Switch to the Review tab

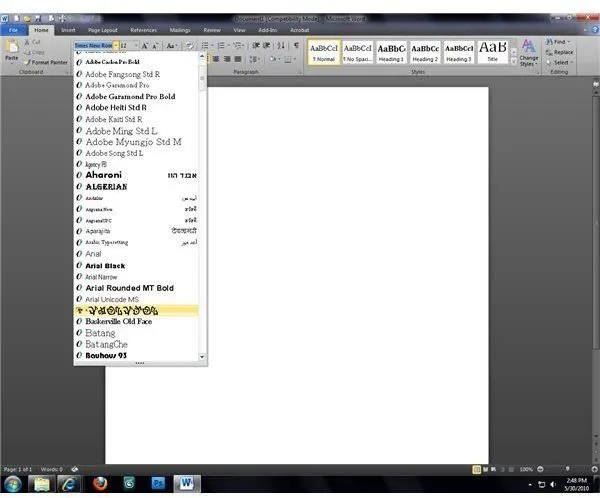pyautogui.click(x=212, y=30)
